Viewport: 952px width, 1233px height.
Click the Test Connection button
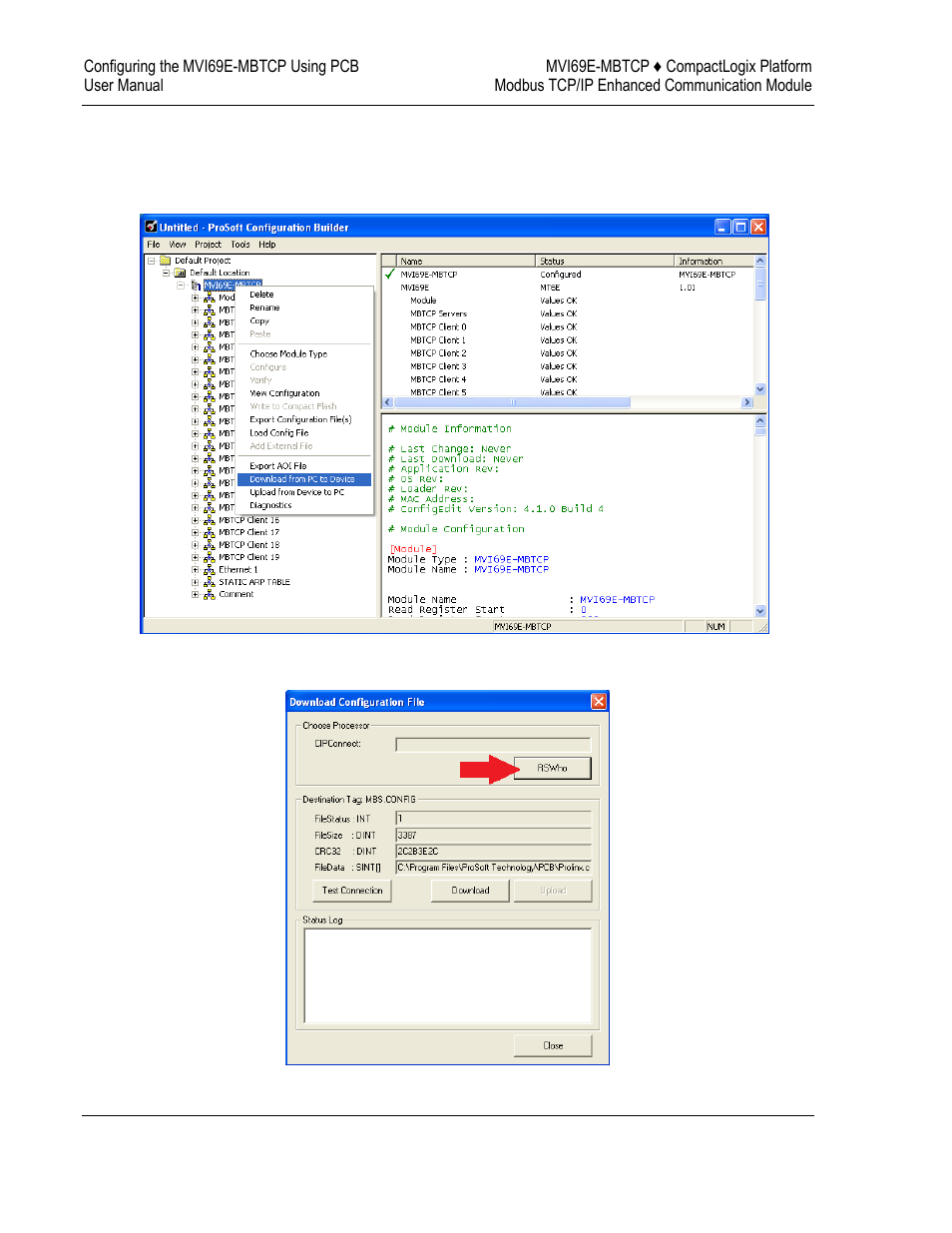tap(352, 891)
